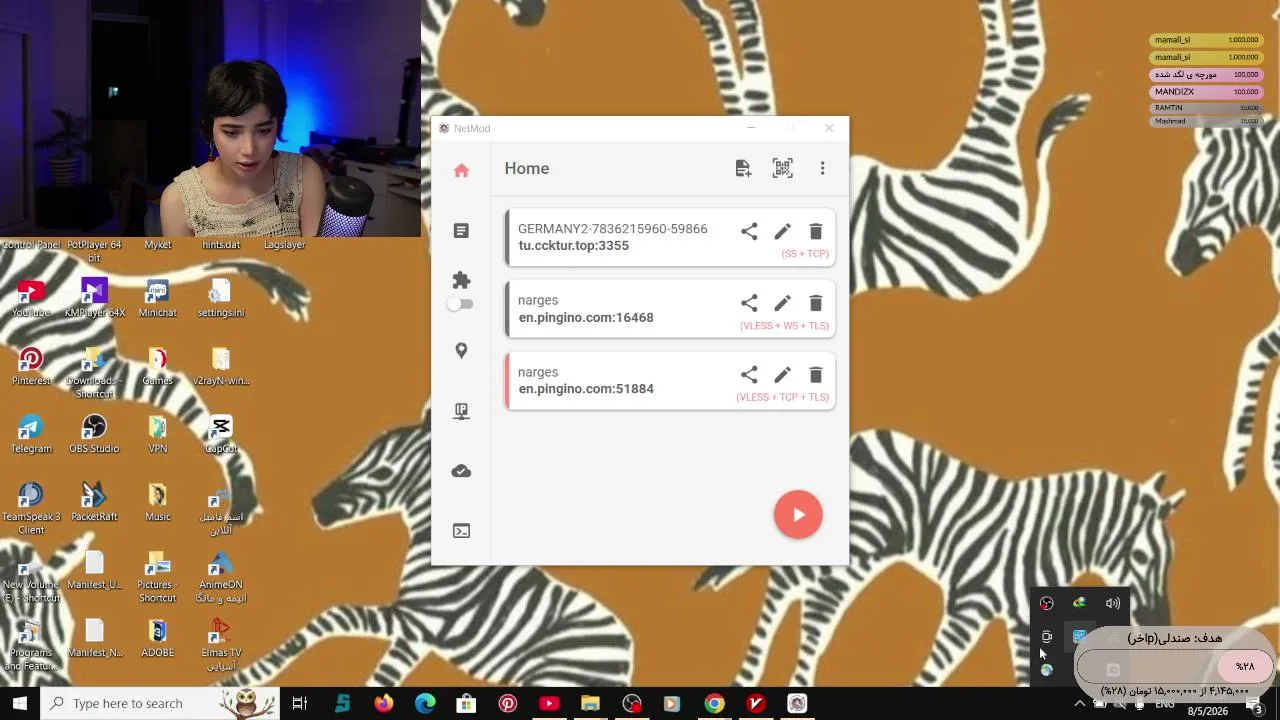Click the import config file icon

point(743,169)
